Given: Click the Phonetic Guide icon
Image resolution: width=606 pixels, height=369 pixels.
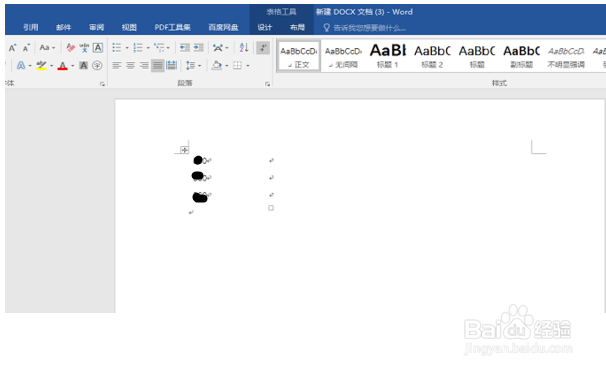Looking at the screenshot, I should [84, 48].
